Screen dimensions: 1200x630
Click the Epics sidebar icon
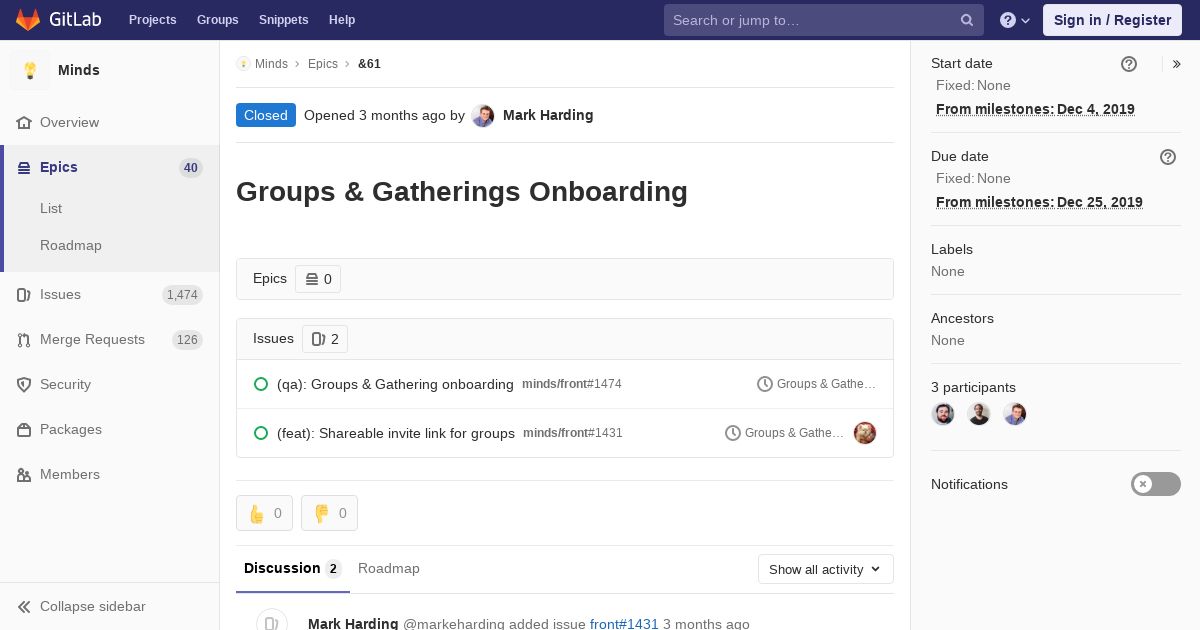24,167
